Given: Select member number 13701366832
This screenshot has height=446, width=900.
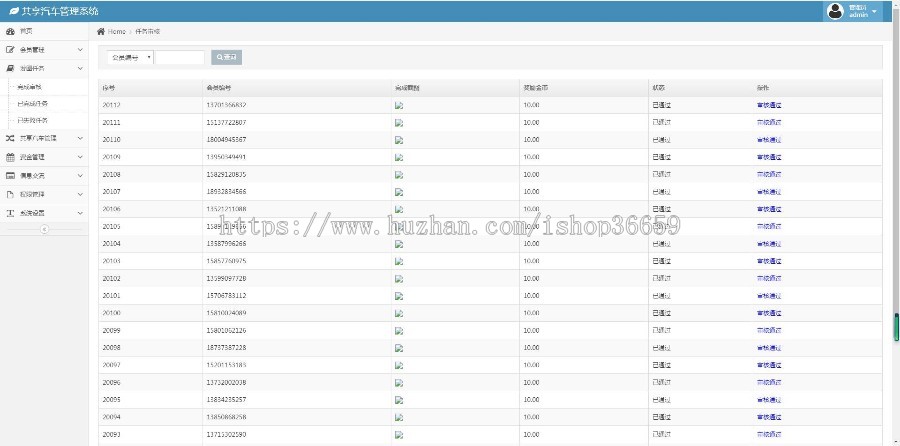Looking at the screenshot, I should (226, 105).
